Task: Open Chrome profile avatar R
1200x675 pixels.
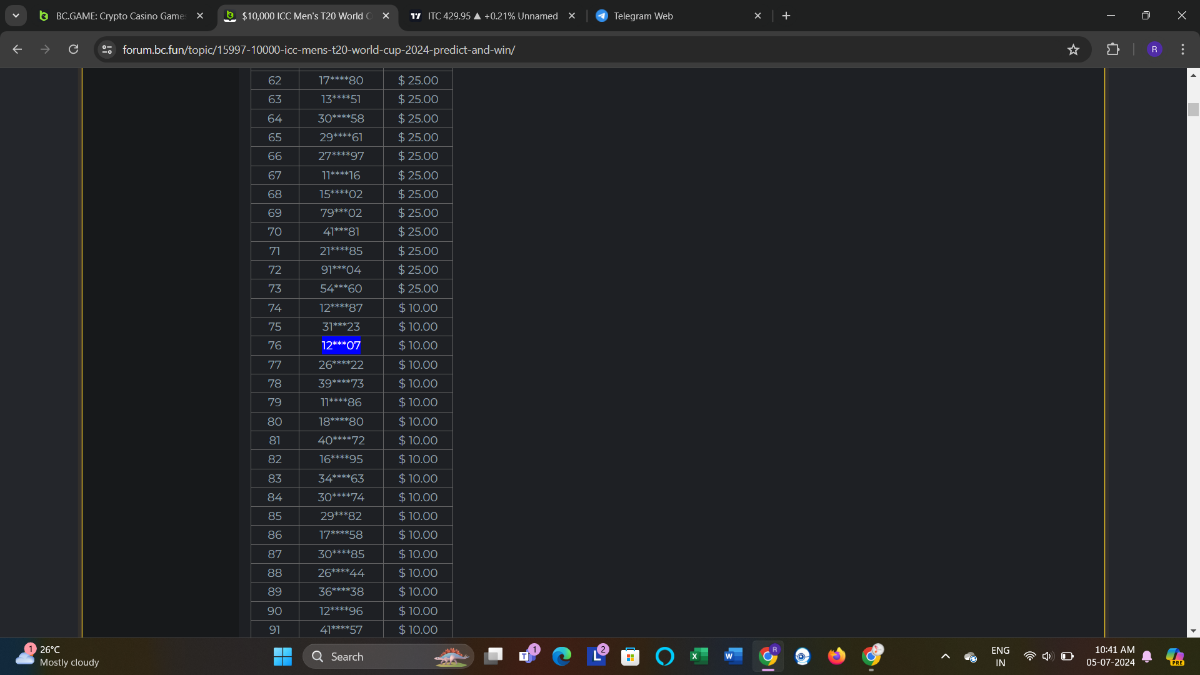Action: click(1154, 49)
